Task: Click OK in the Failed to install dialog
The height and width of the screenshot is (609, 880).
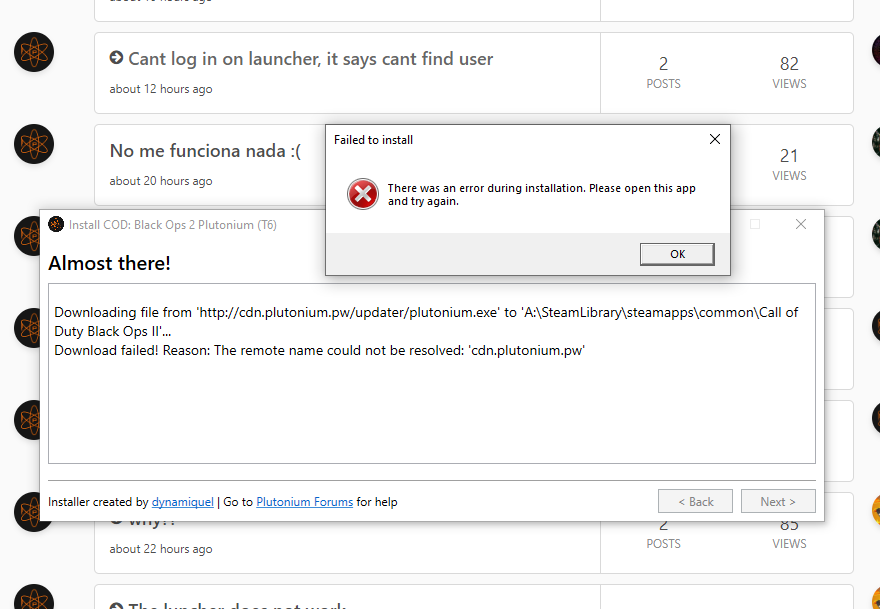Action: (x=677, y=254)
